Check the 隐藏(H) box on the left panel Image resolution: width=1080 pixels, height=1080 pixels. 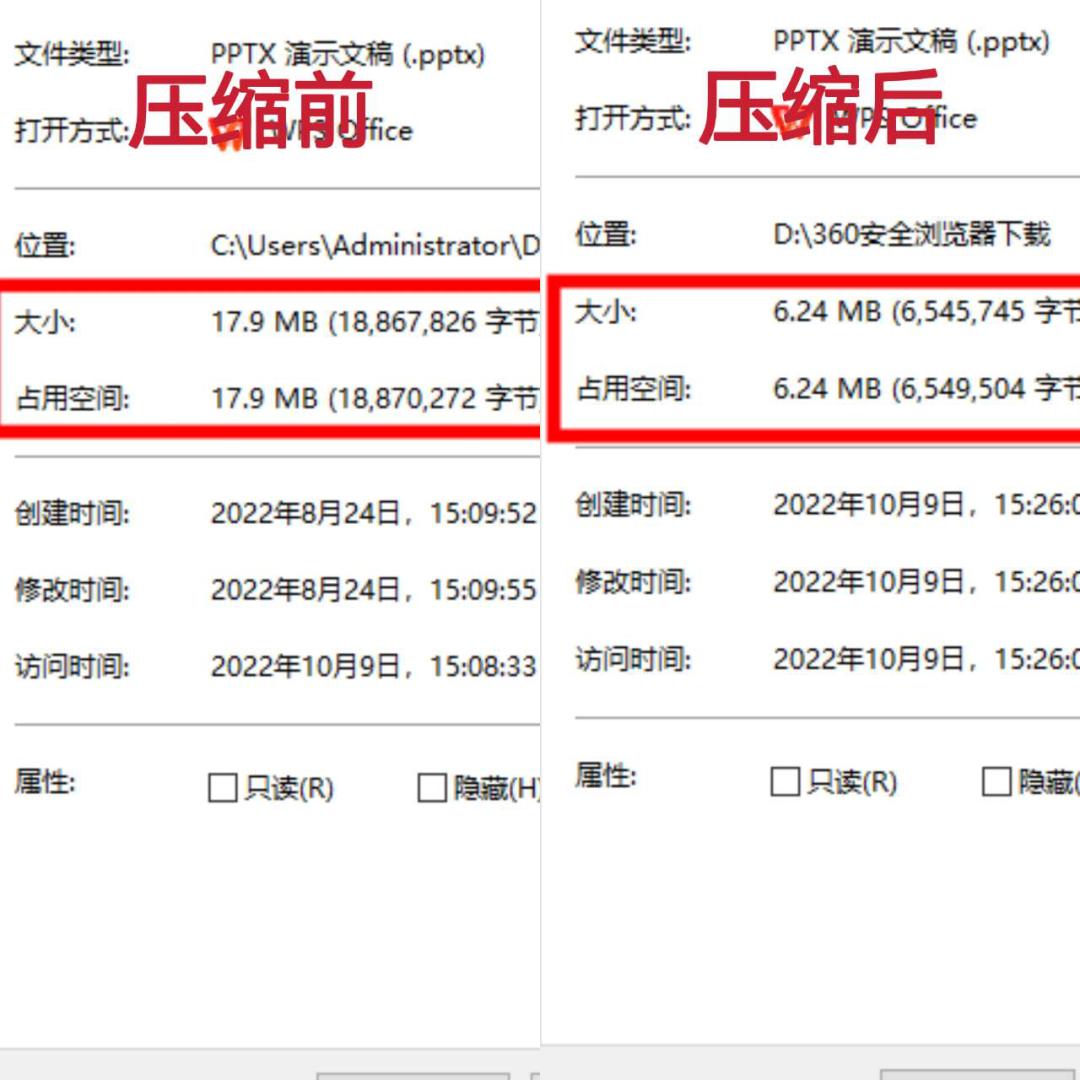pos(430,789)
